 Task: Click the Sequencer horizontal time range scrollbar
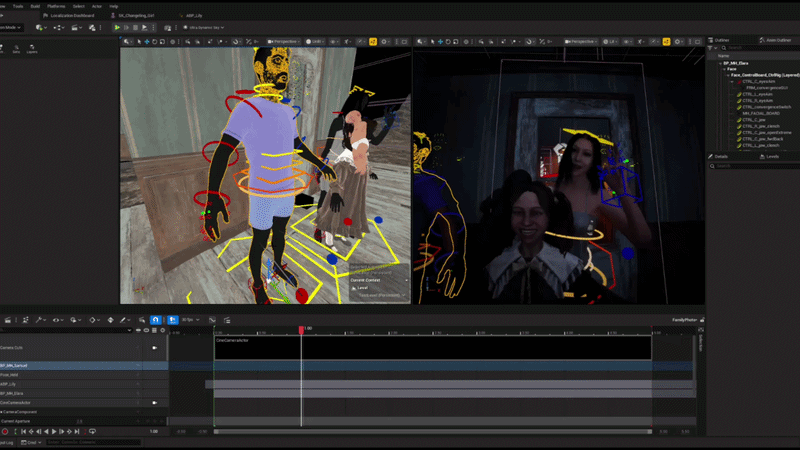[433, 432]
